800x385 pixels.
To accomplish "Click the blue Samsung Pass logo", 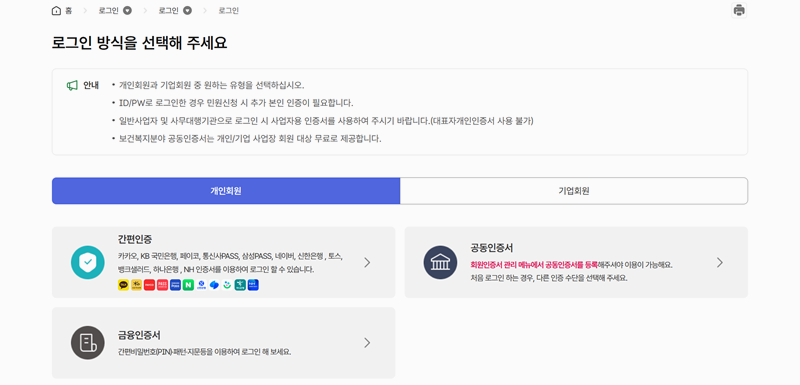I will click(176, 286).
